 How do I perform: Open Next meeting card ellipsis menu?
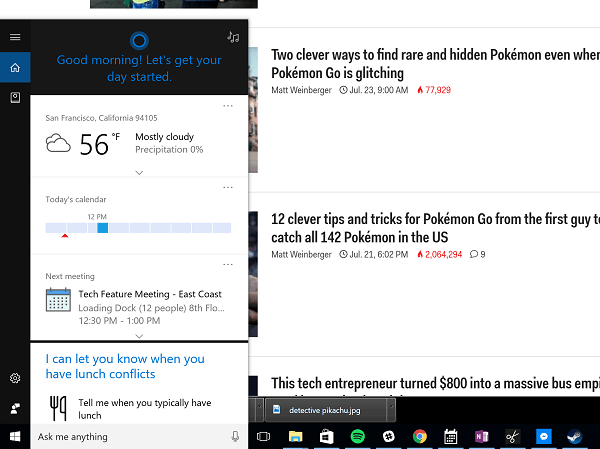(x=228, y=265)
